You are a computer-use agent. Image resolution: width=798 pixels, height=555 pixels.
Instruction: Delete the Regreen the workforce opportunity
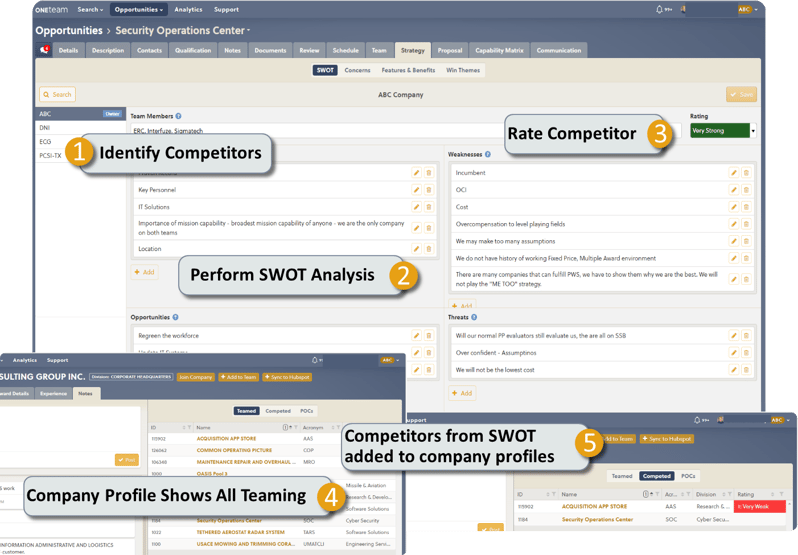(429, 336)
